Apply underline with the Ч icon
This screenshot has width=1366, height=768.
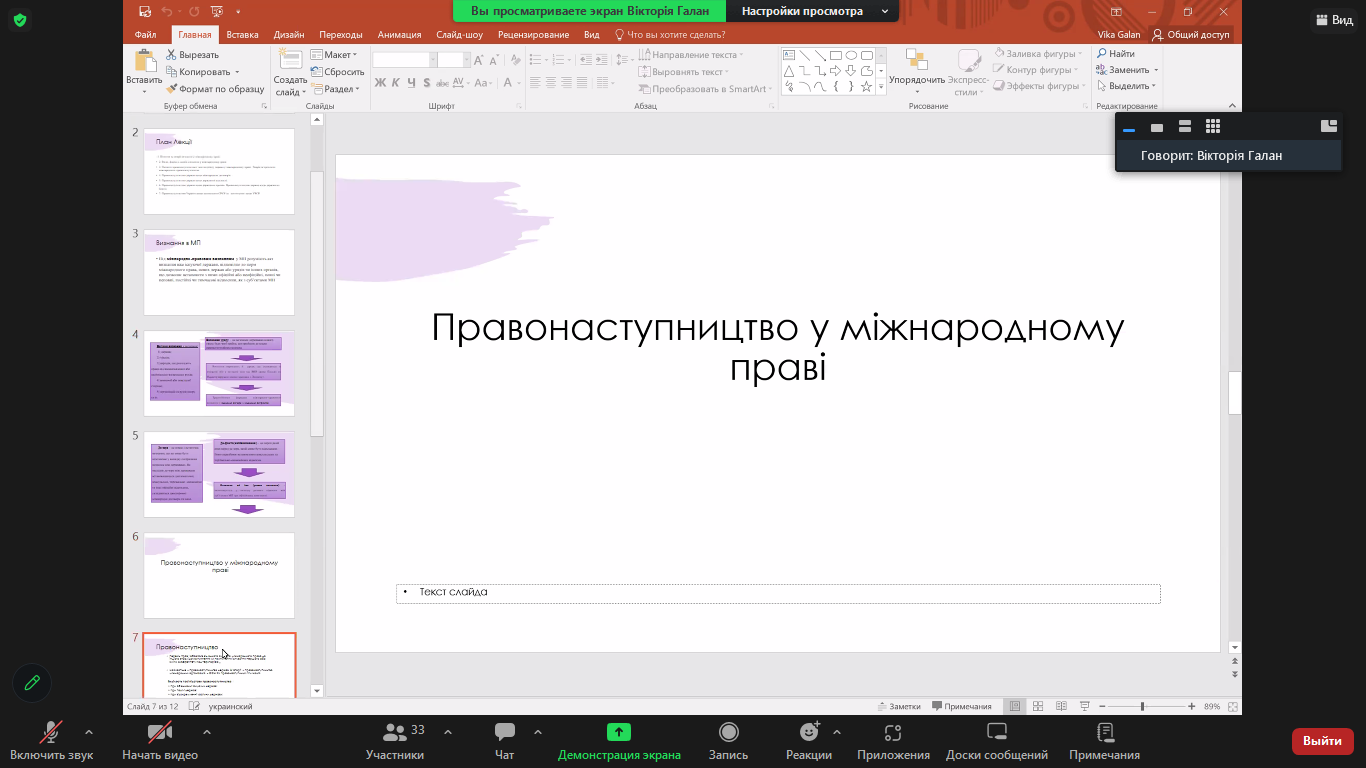coord(410,83)
